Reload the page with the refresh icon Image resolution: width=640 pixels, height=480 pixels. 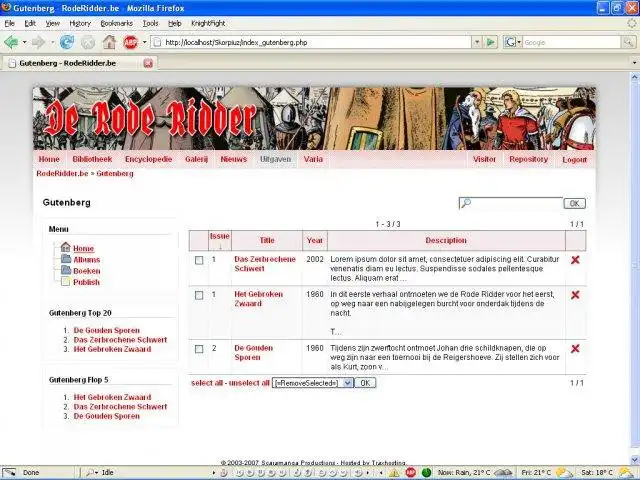click(x=67, y=42)
